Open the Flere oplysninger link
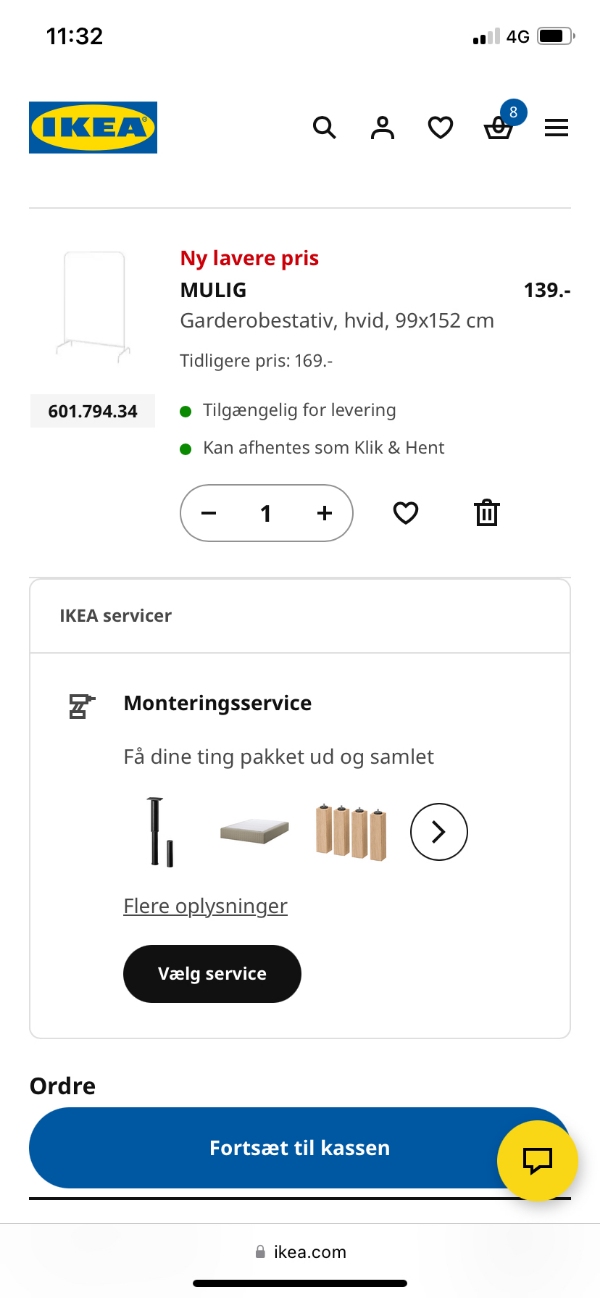The image size is (600, 1298). click(204, 905)
